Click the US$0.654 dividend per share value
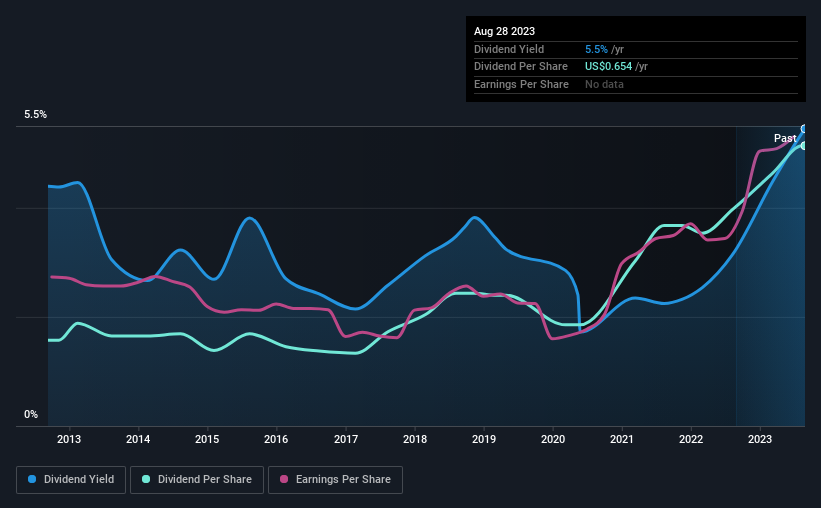The height and width of the screenshot is (508, 821). pyautogui.click(x=608, y=67)
